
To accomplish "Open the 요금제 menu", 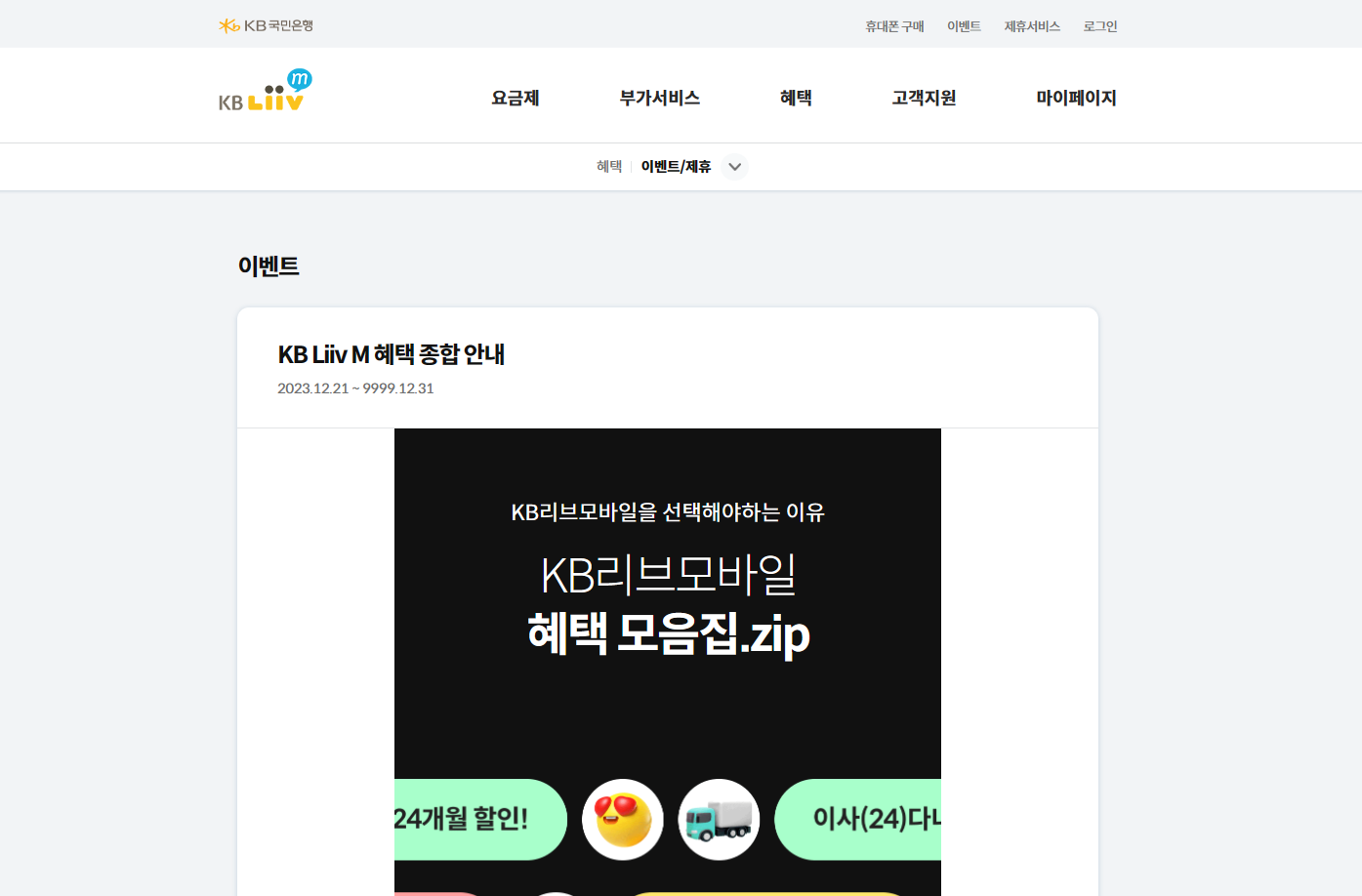I will [x=515, y=98].
